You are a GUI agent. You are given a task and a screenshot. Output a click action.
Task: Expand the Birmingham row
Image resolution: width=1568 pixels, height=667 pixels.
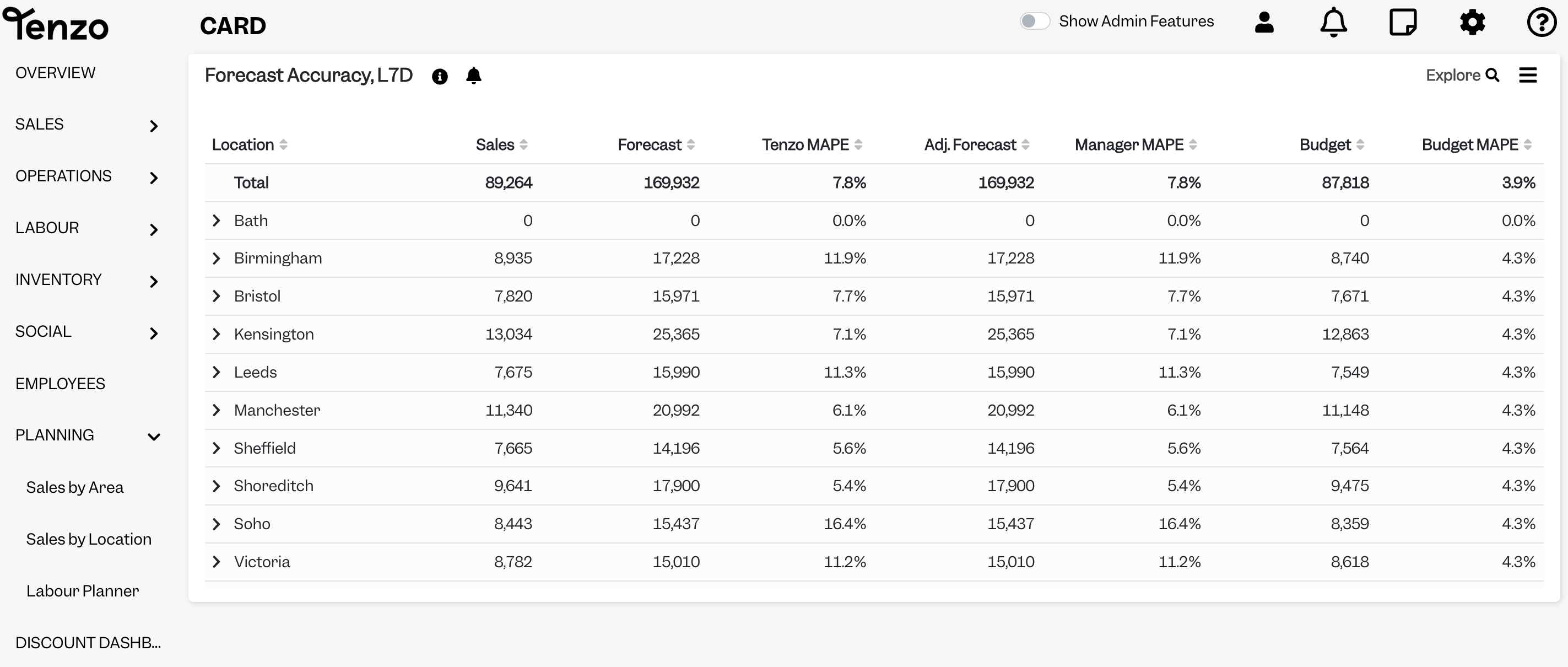216,259
